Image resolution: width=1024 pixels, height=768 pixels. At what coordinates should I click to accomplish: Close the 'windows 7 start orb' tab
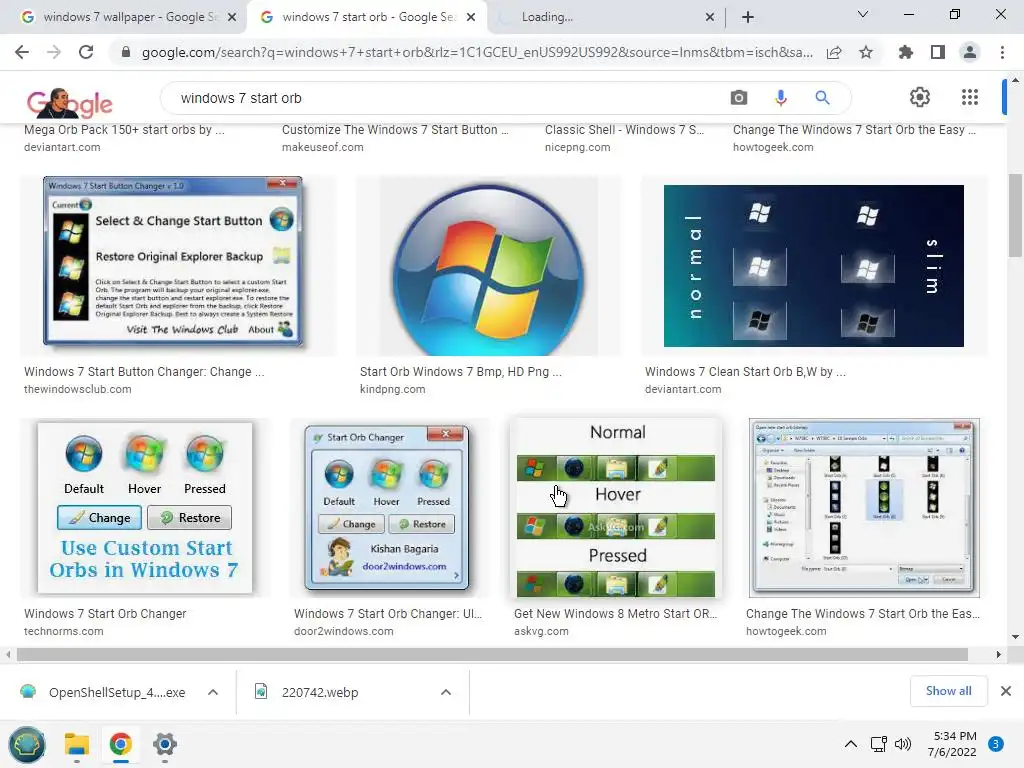pos(470,17)
